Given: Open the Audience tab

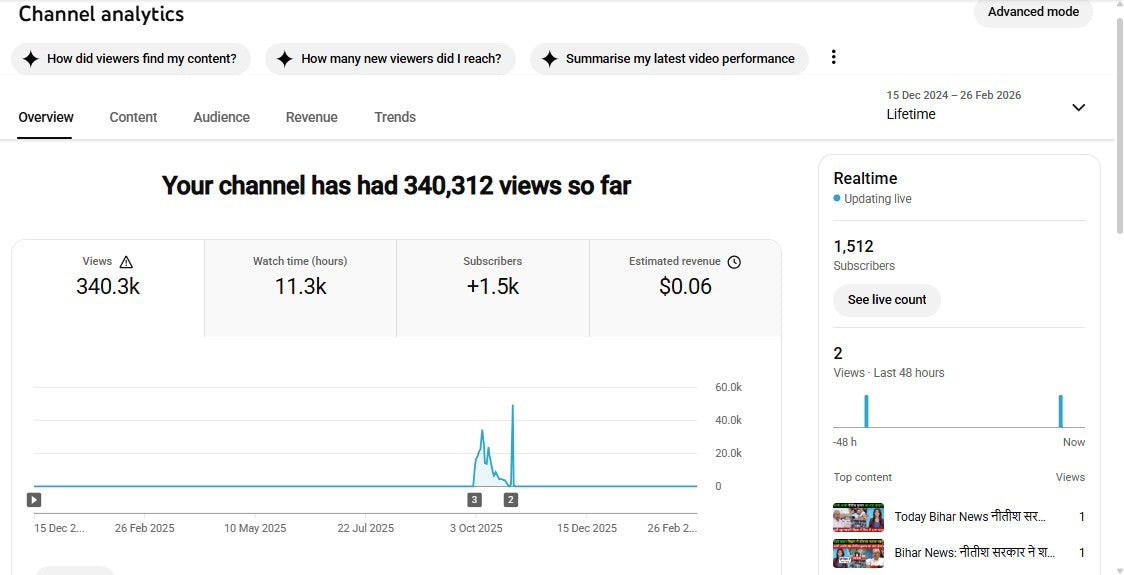Looking at the screenshot, I should (221, 117).
